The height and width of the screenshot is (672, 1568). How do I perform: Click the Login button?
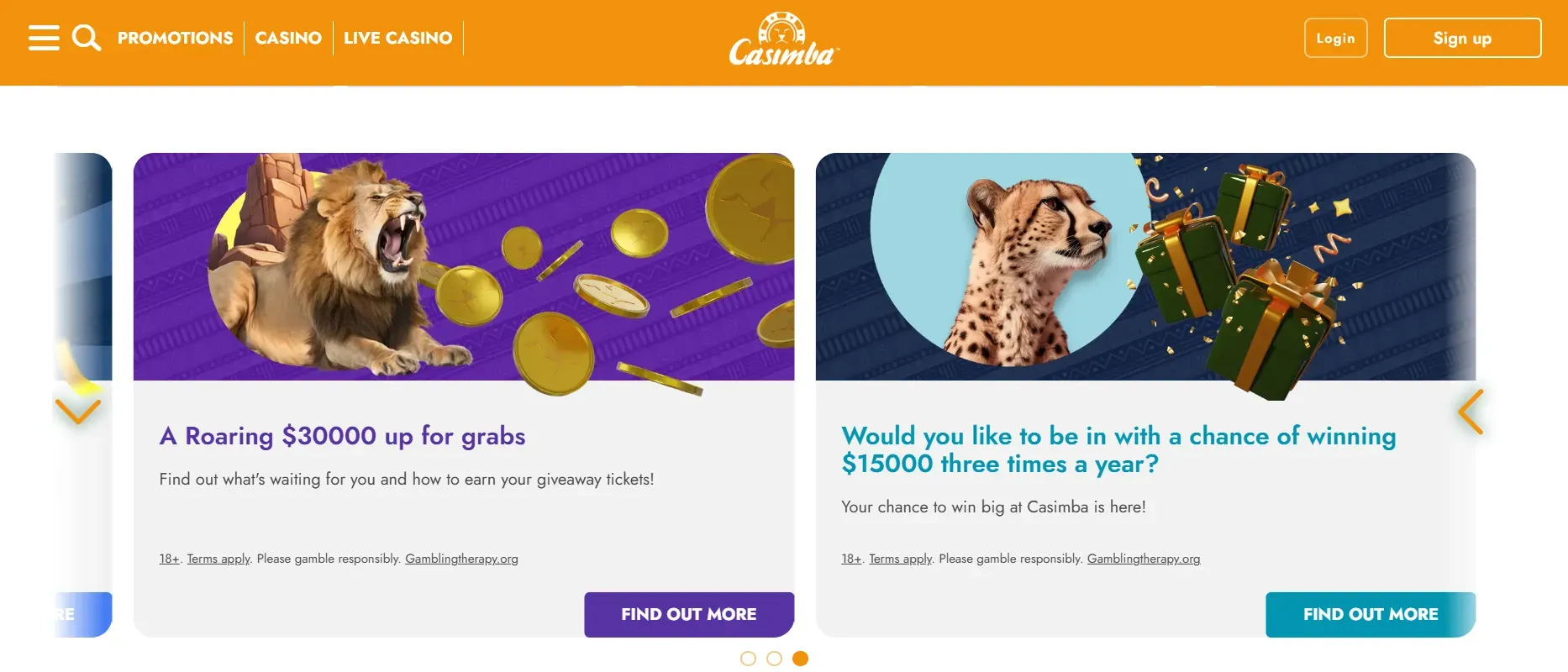pos(1335,38)
